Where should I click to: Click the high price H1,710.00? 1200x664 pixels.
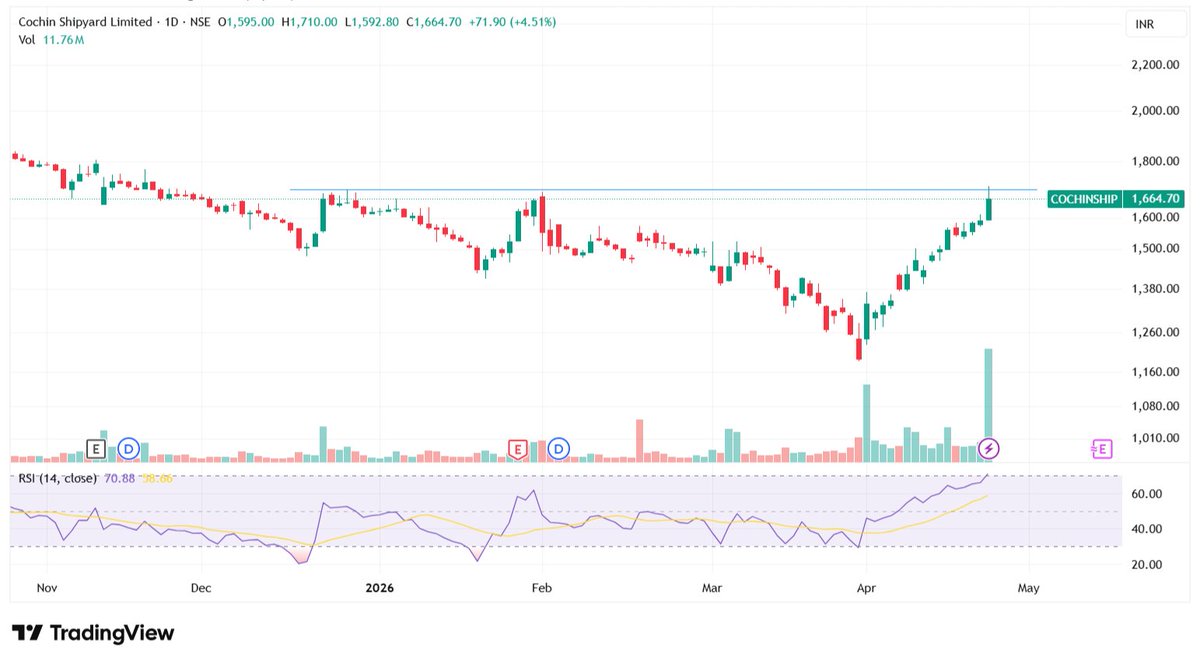pos(307,22)
